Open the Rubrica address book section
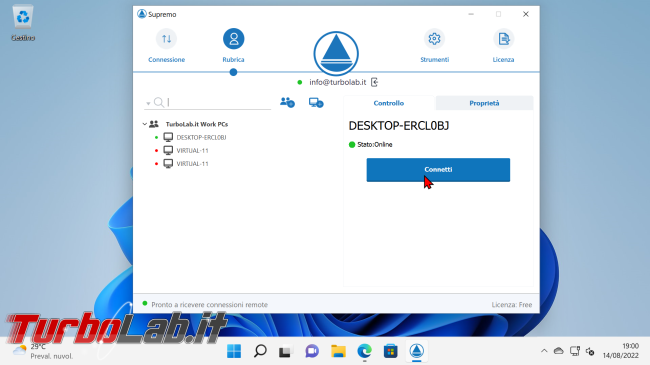650x365 pixels. tap(233, 46)
